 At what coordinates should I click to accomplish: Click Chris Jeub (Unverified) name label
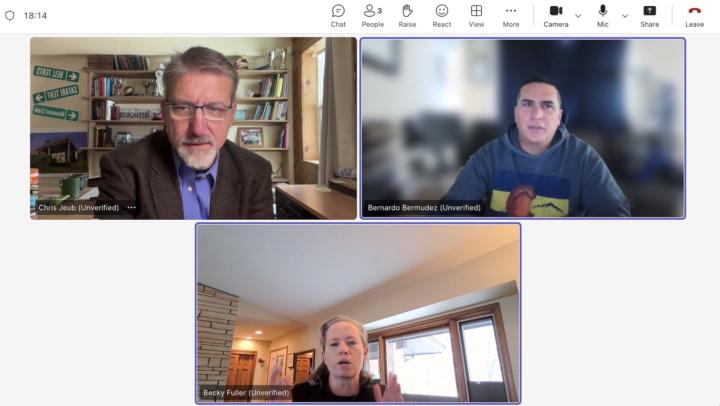(79, 208)
